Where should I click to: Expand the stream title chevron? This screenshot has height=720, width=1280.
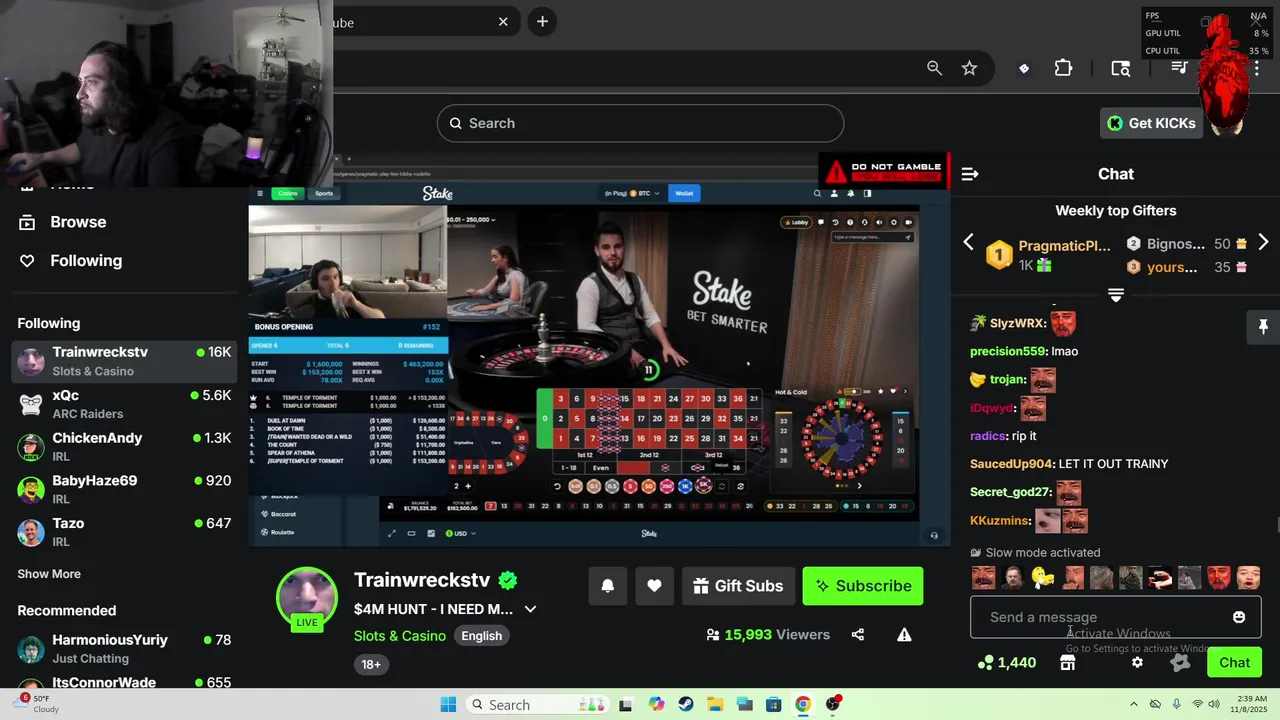530,609
